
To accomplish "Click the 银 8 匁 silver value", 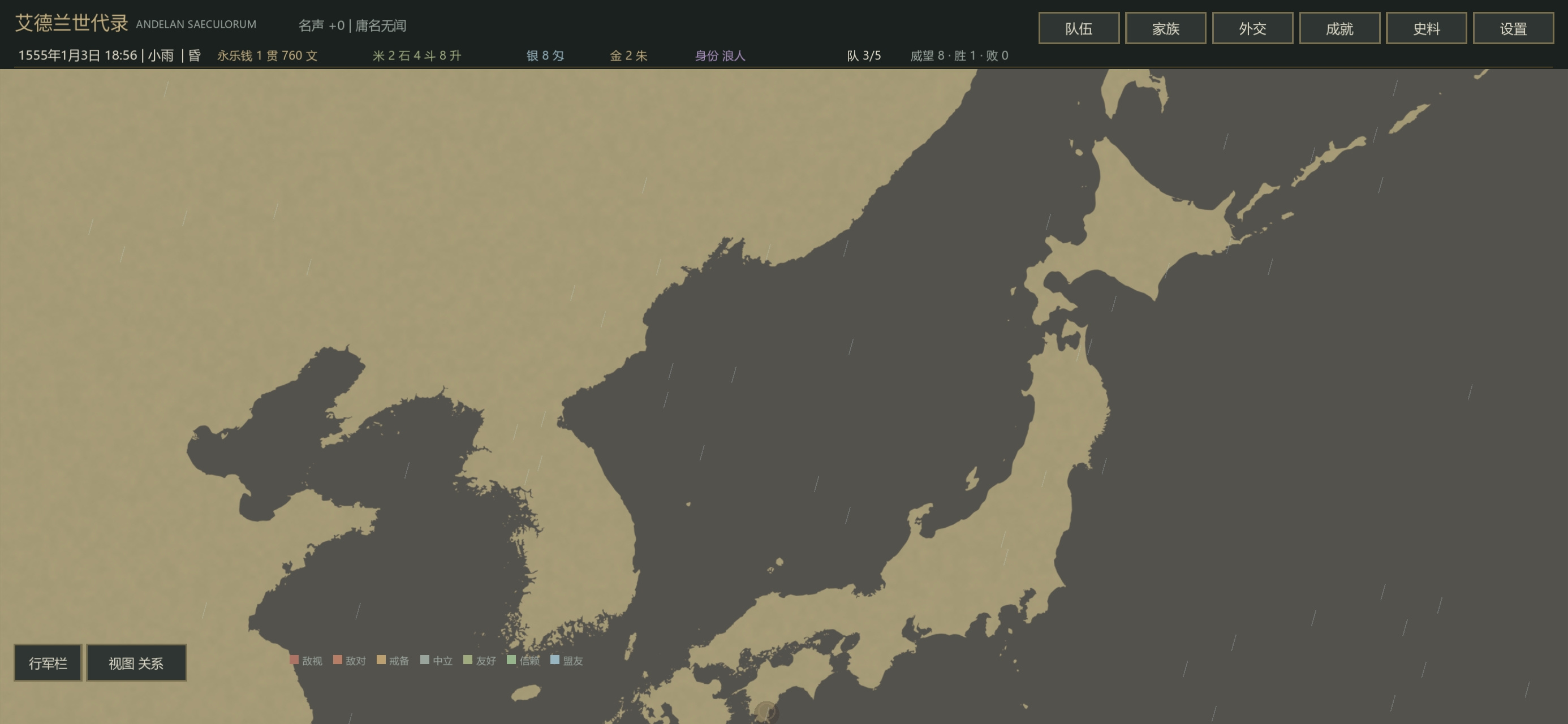I will [545, 55].
